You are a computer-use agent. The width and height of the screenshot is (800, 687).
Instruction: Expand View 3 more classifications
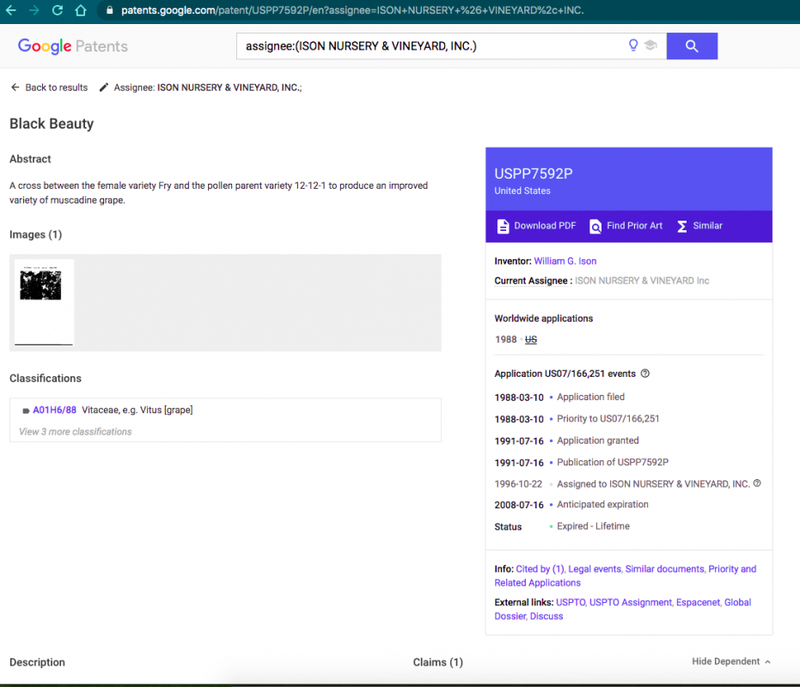[76, 431]
